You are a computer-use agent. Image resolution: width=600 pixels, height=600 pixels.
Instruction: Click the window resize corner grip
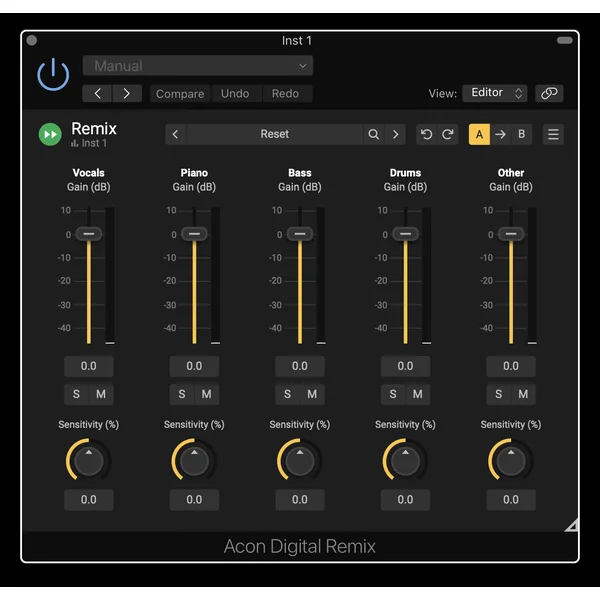[x=572, y=525]
